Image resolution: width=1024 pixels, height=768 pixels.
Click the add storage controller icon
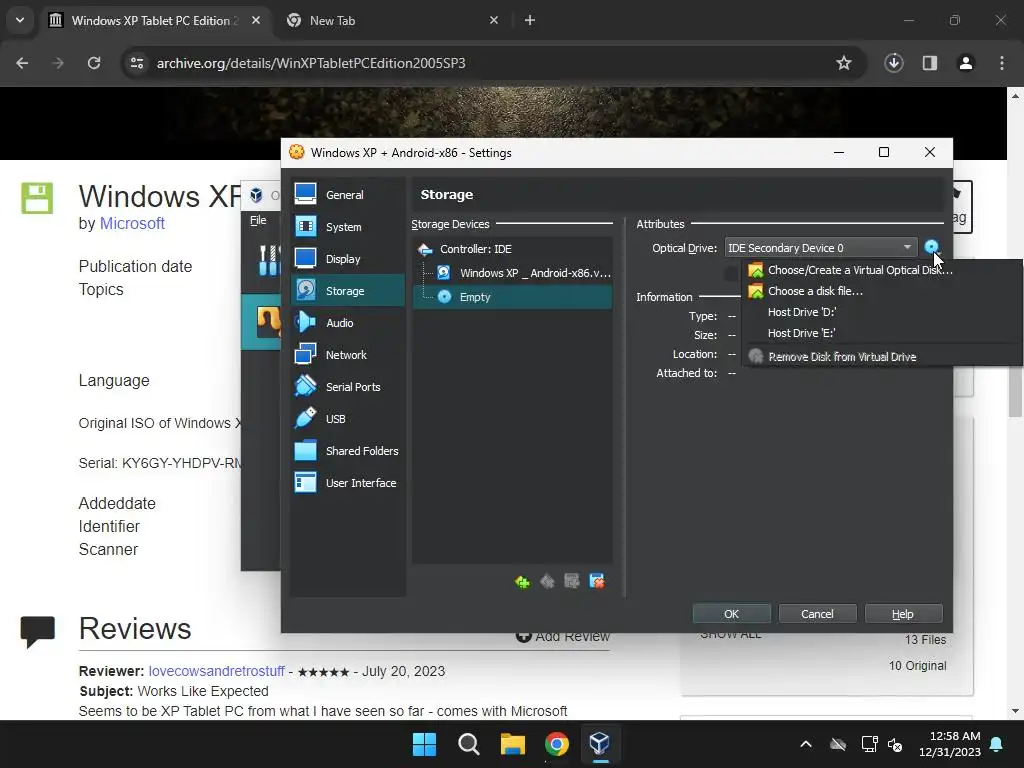[522, 581]
